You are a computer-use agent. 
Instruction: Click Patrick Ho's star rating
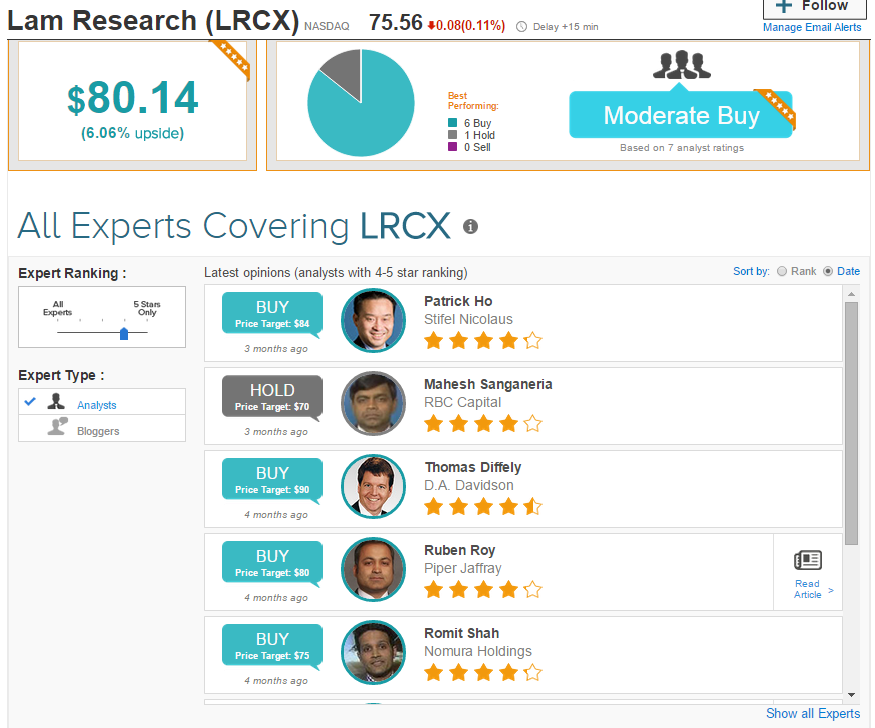point(483,340)
